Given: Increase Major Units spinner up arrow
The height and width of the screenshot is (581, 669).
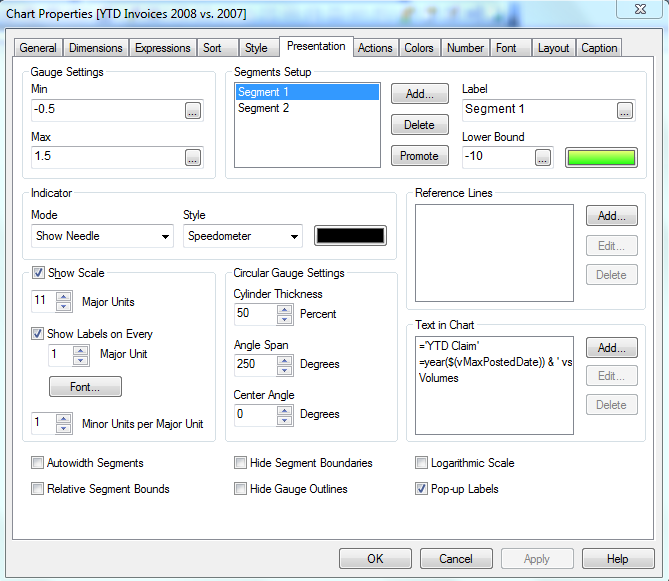Looking at the screenshot, I should (64, 297).
